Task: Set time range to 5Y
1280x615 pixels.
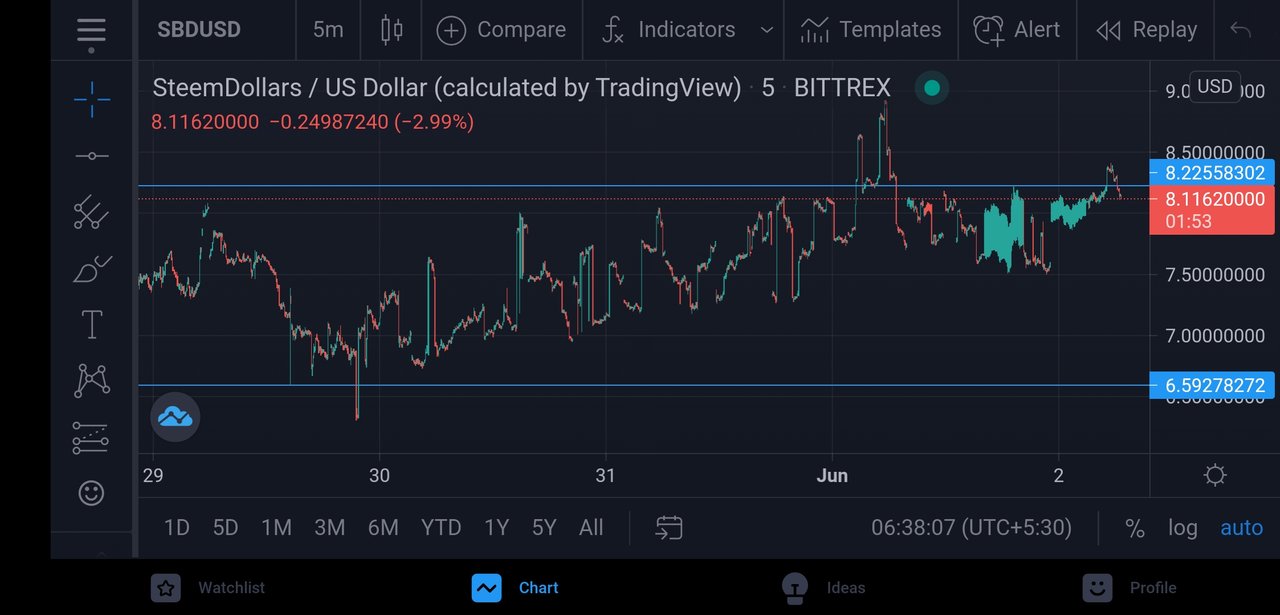Action: pyautogui.click(x=544, y=527)
